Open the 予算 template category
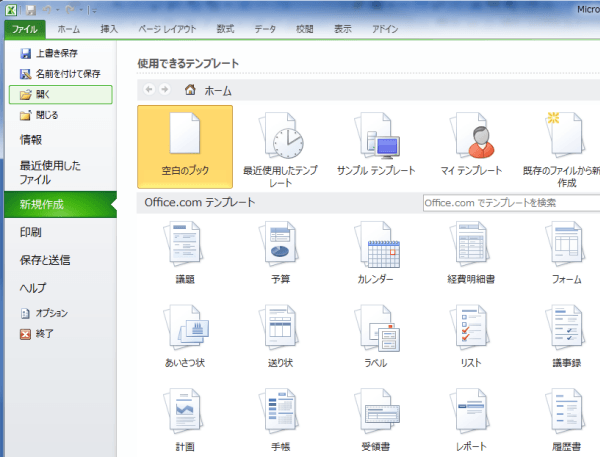This screenshot has width=600, height=457. coord(281,245)
